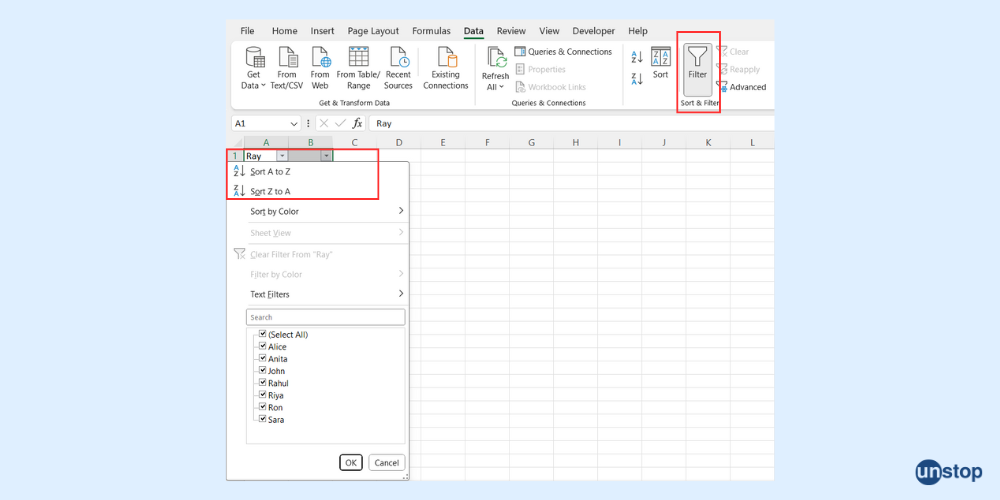Click the filter menu corner grip
This screenshot has height=500, width=1000.
tap(405, 476)
